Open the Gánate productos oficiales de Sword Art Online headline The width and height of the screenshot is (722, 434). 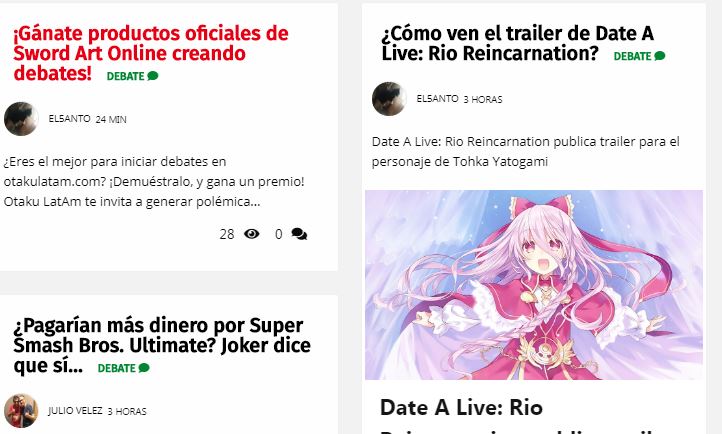point(151,53)
